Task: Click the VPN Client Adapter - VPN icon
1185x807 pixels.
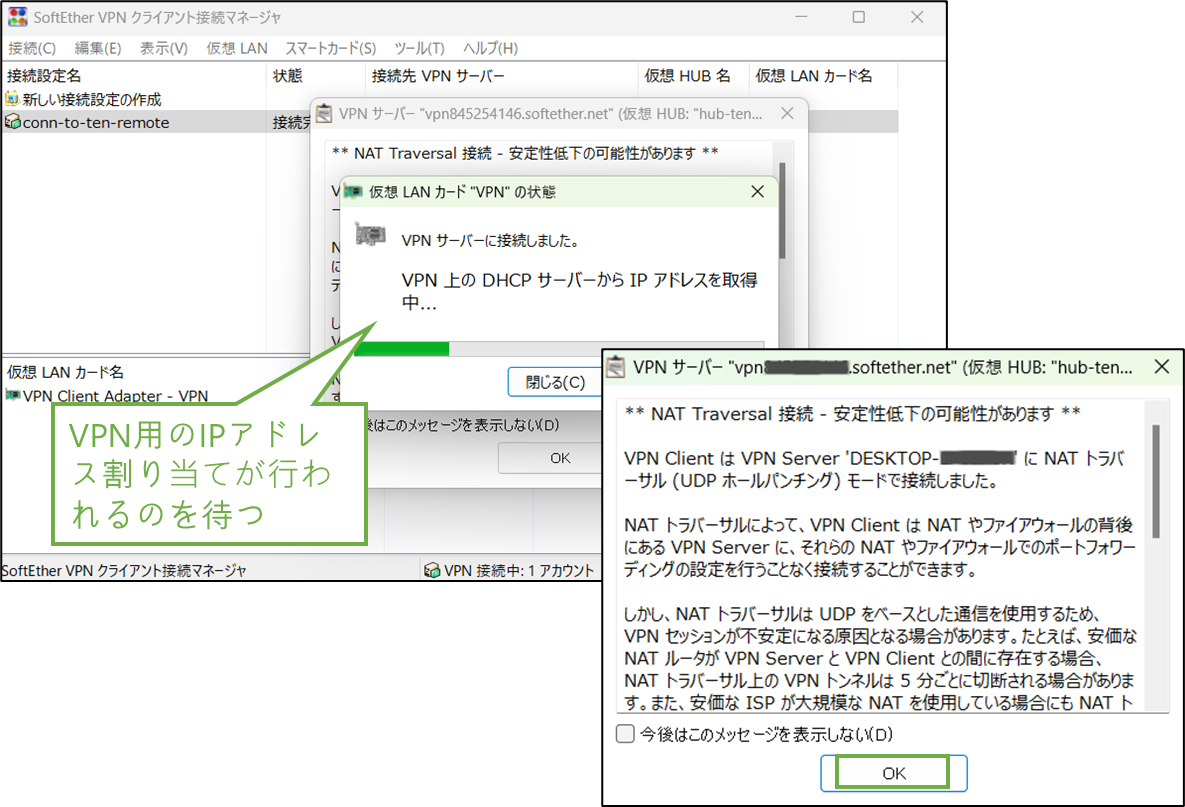Action: click(x=12, y=394)
